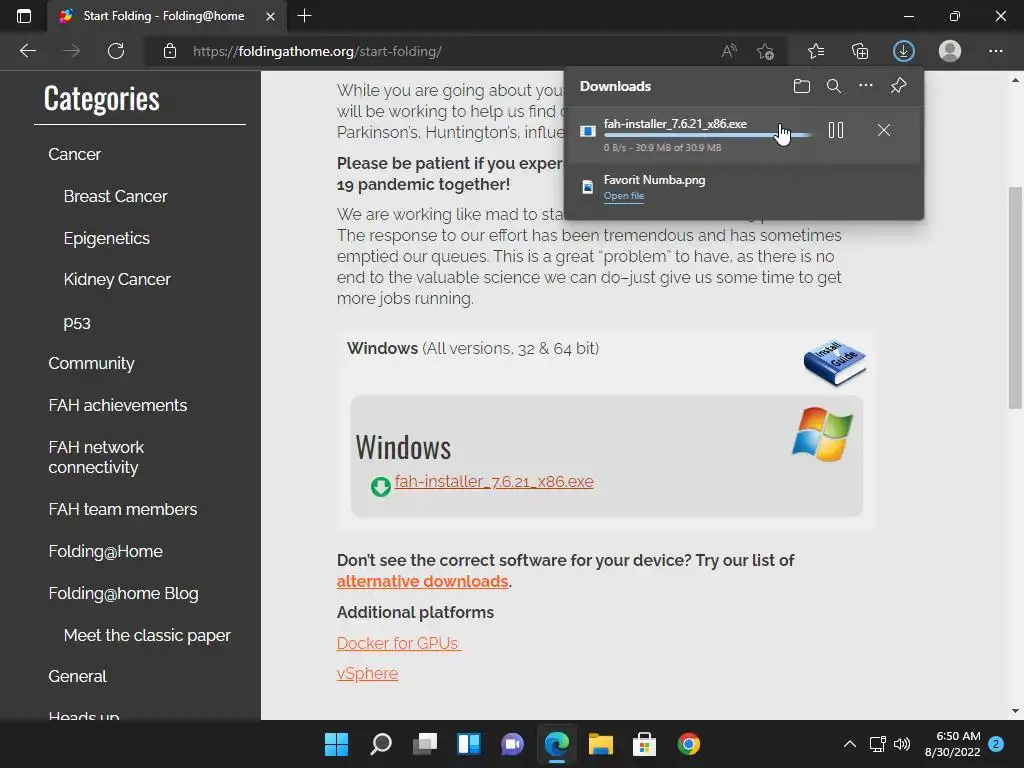Open Folding@home Blog category
The width and height of the screenshot is (1024, 768).
pyautogui.click(x=123, y=593)
